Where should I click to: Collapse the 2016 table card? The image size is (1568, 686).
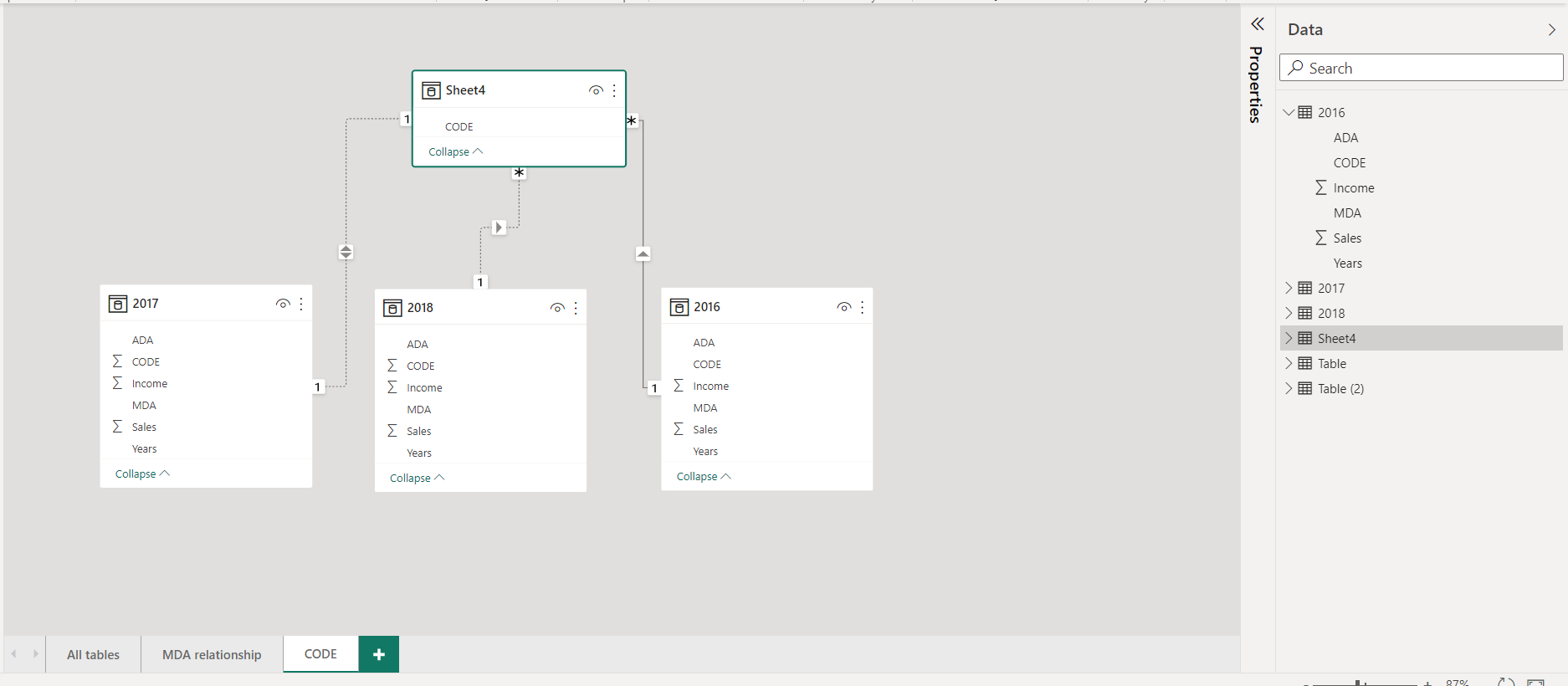pyautogui.click(x=704, y=476)
